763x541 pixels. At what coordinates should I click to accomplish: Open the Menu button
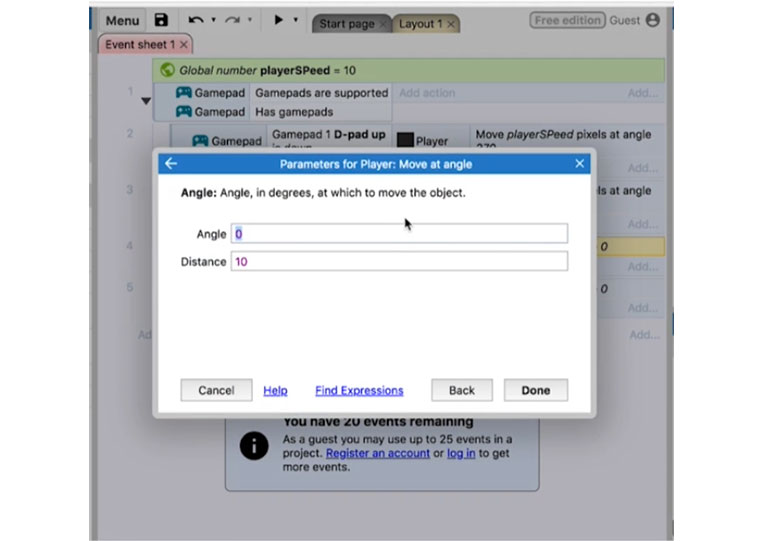(x=122, y=20)
